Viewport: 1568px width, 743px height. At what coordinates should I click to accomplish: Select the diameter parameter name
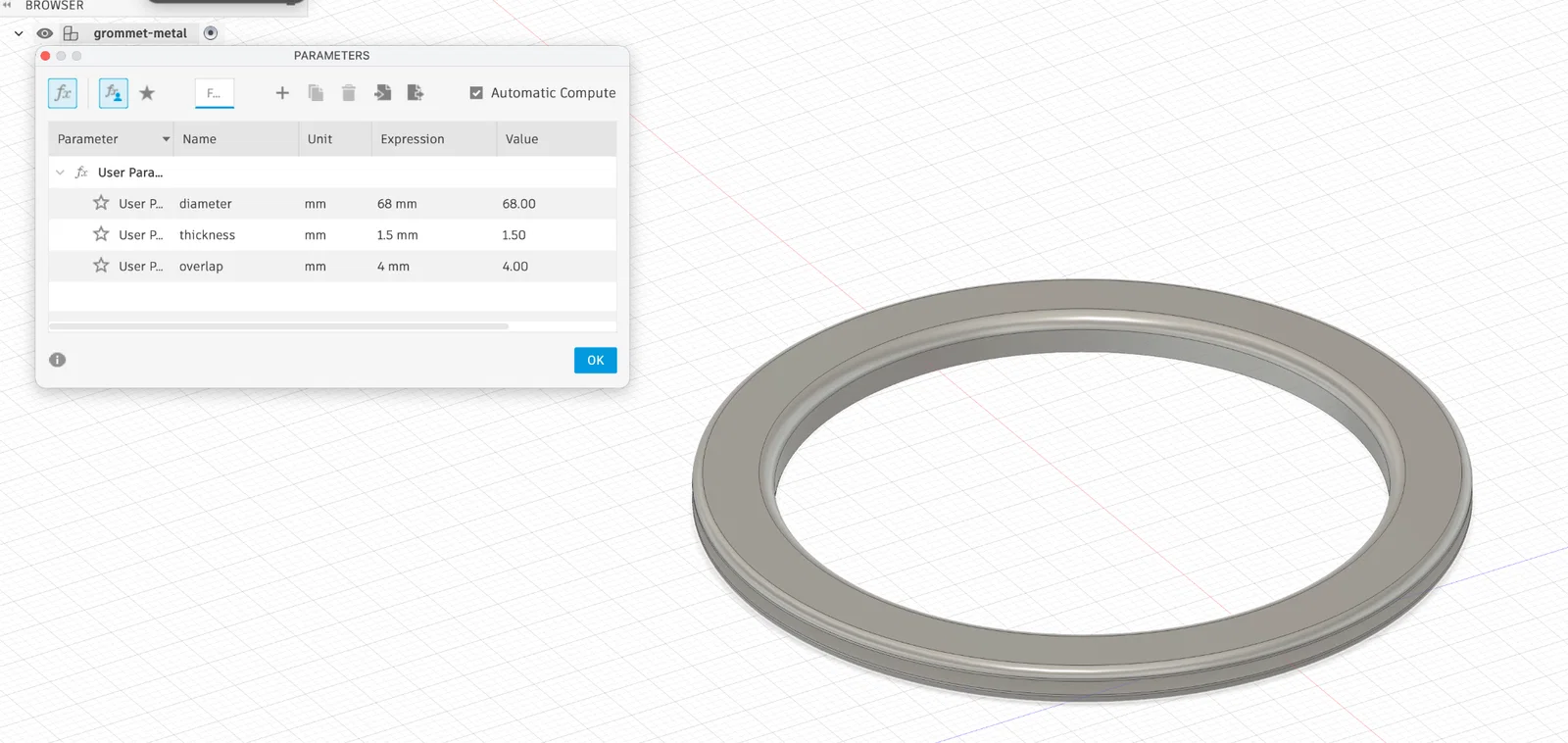206,204
